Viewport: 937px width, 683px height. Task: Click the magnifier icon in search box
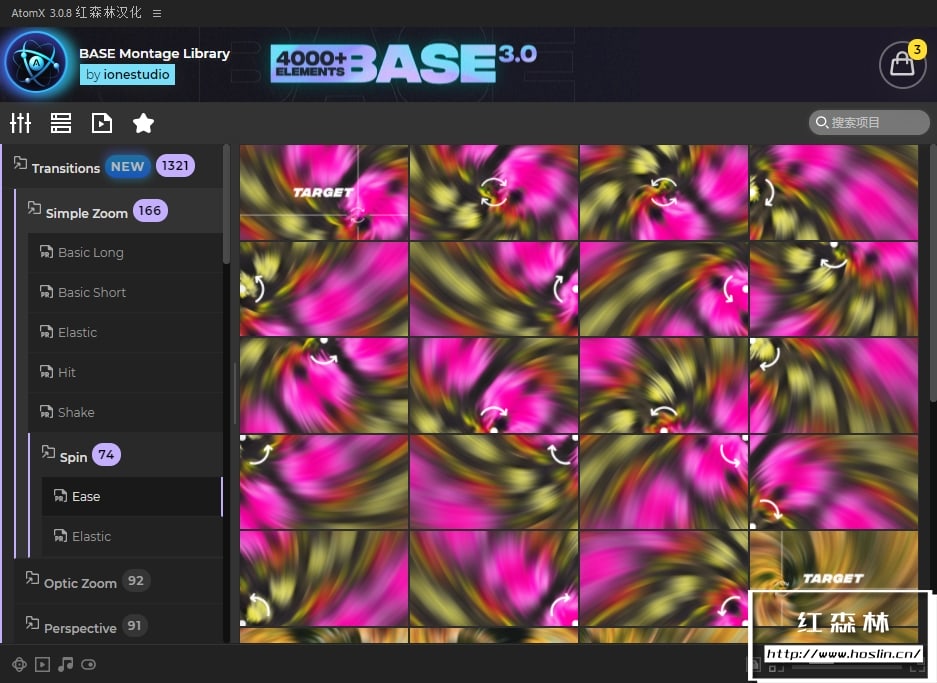[x=822, y=122]
